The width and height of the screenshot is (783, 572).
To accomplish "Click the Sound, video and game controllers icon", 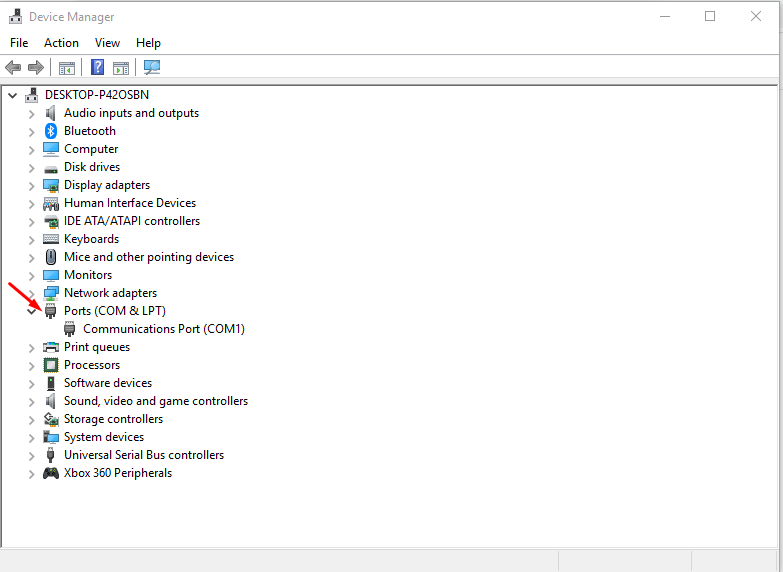I will click(x=50, y=401).
